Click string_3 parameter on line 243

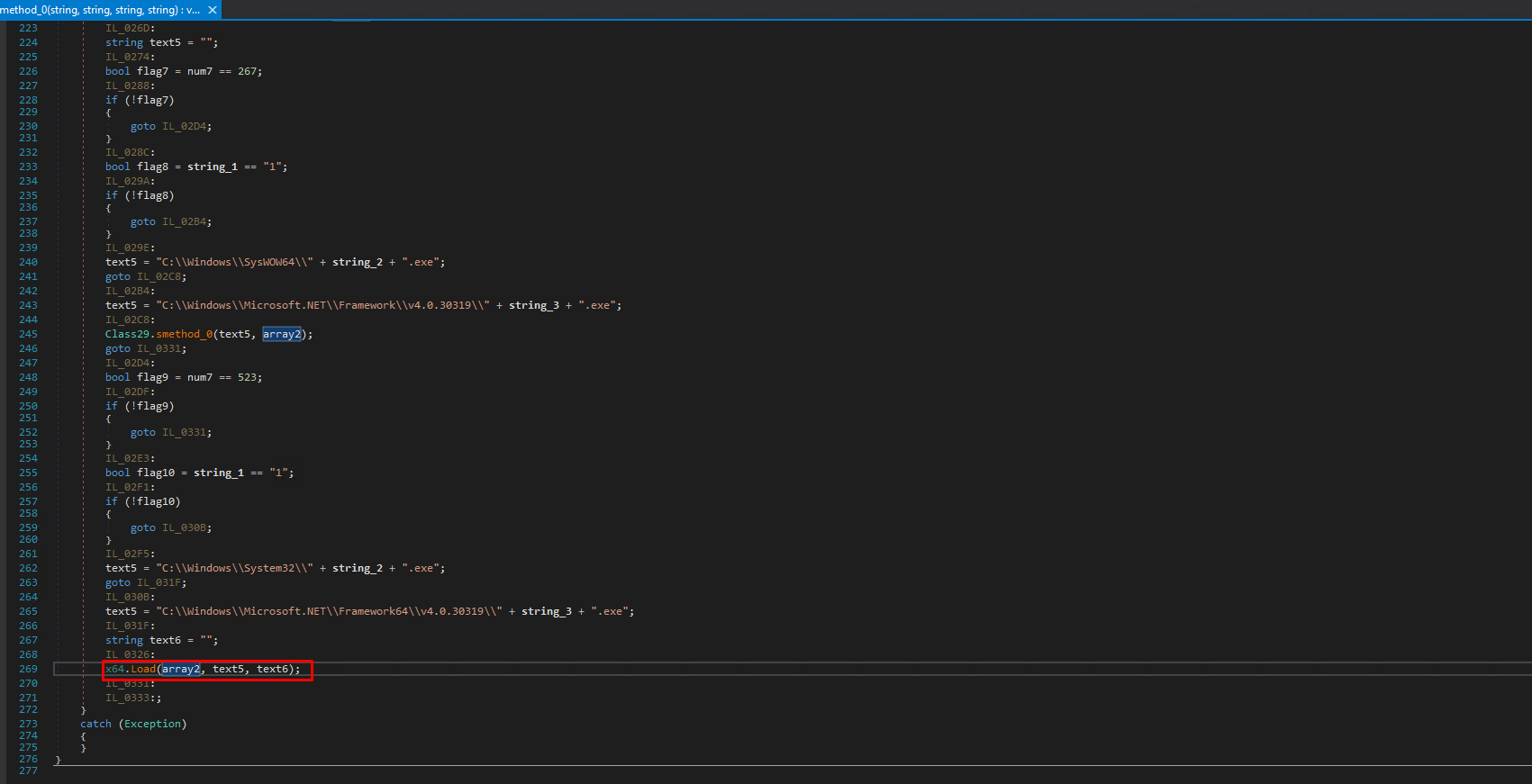click(534, 305)
